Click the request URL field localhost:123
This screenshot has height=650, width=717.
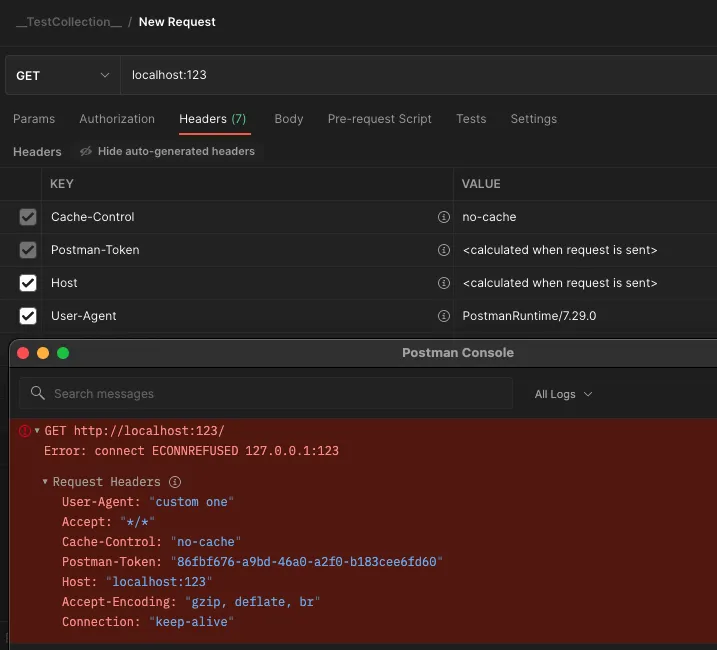pos(418,75)
